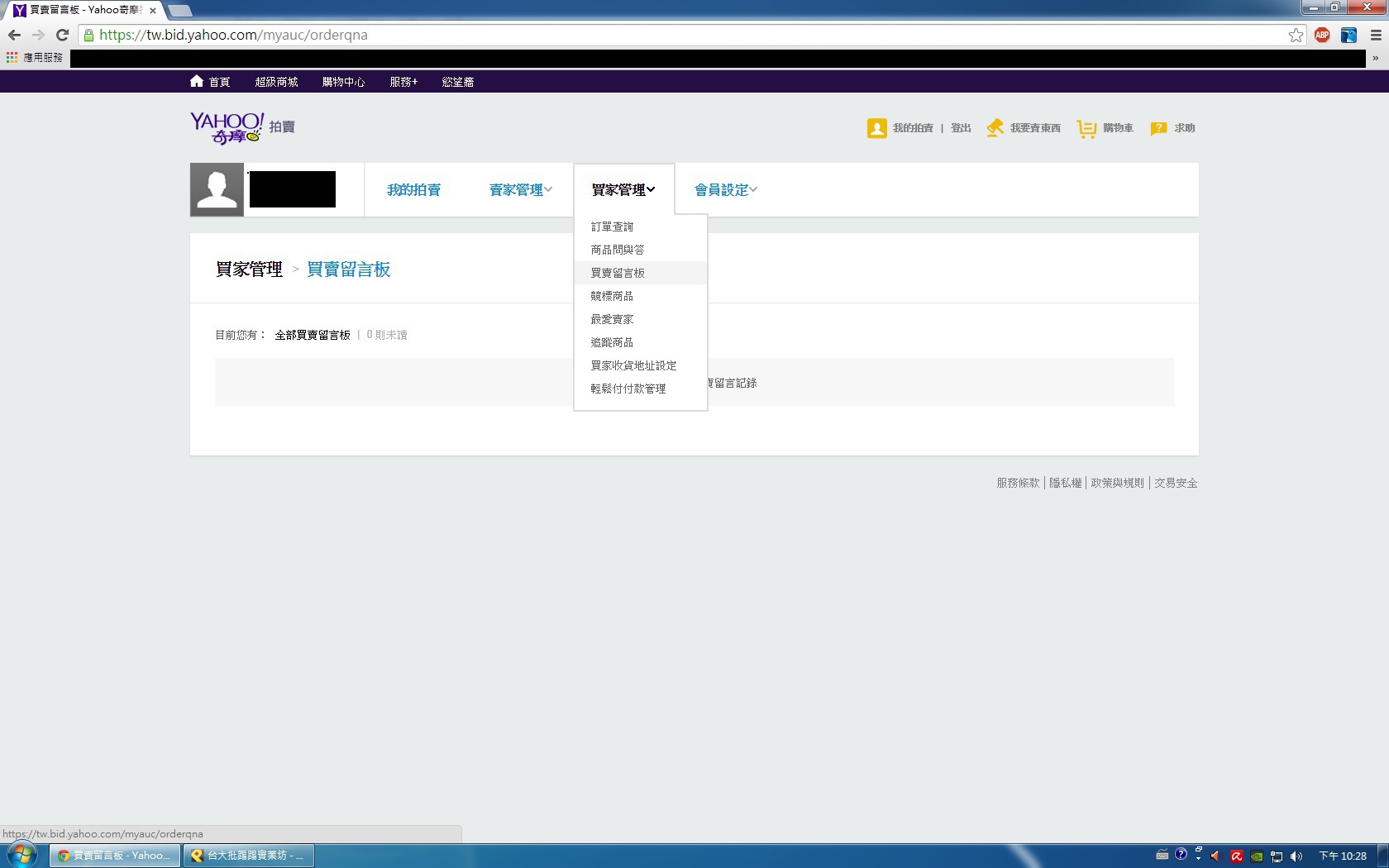Viewport: 1389px width, 868px height.
Task: Select 買賣留言板 from the dropdown menu
Action: [641, 273]
